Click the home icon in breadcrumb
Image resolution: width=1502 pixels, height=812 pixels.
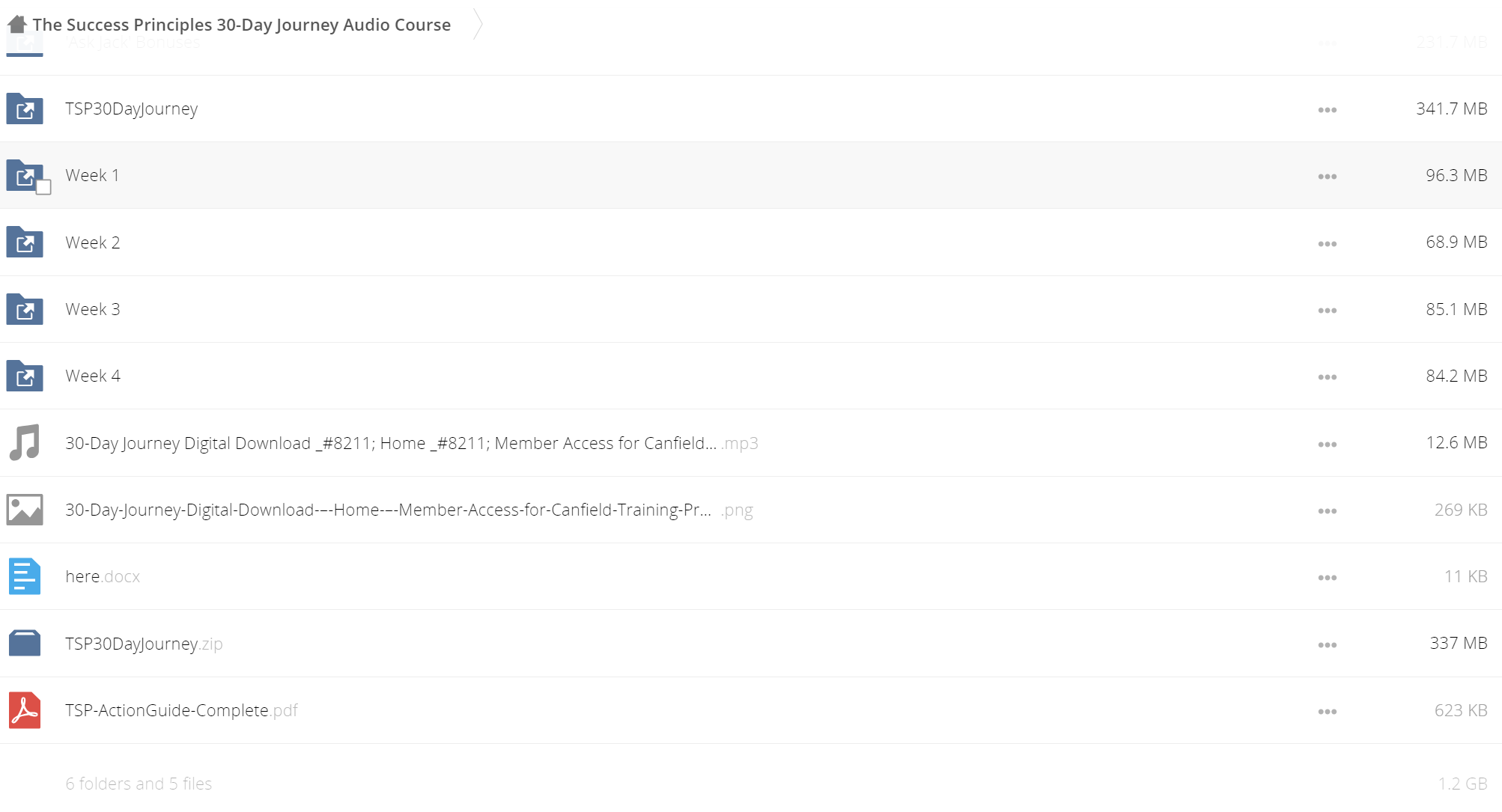pyautogui.click(x=17, y=24)
